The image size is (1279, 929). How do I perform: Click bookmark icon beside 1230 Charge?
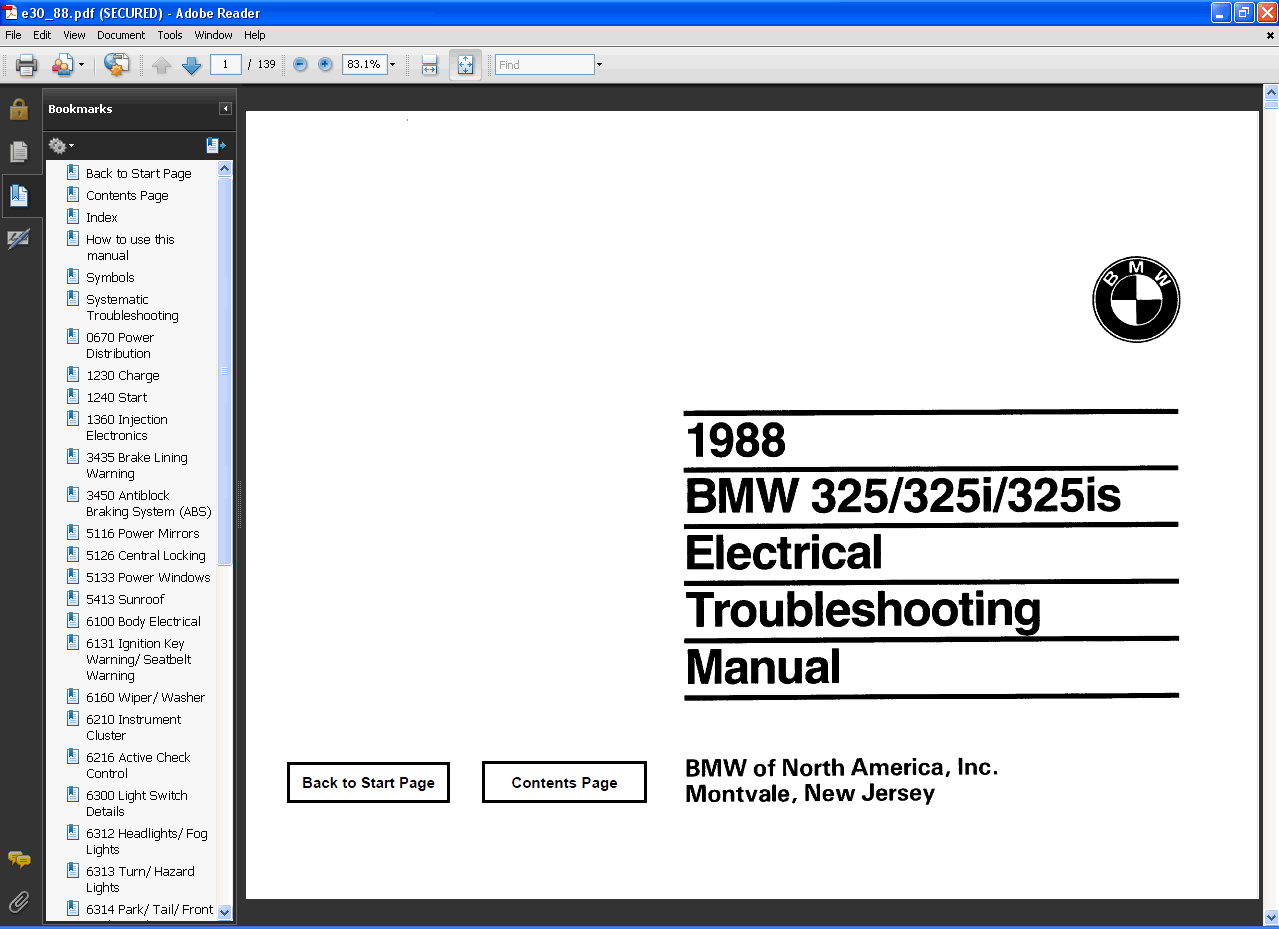coord(73,374)
